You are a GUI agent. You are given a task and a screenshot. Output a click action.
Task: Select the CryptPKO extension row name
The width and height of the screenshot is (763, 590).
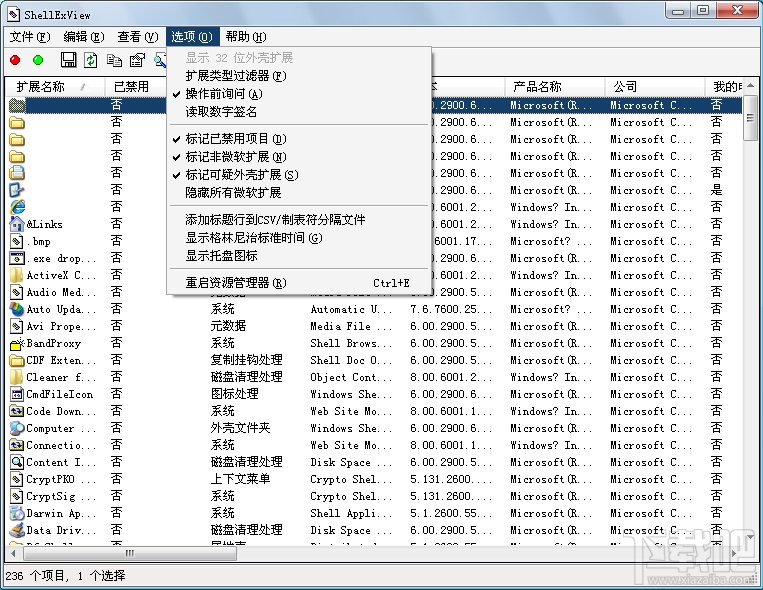tap(61, 479)
